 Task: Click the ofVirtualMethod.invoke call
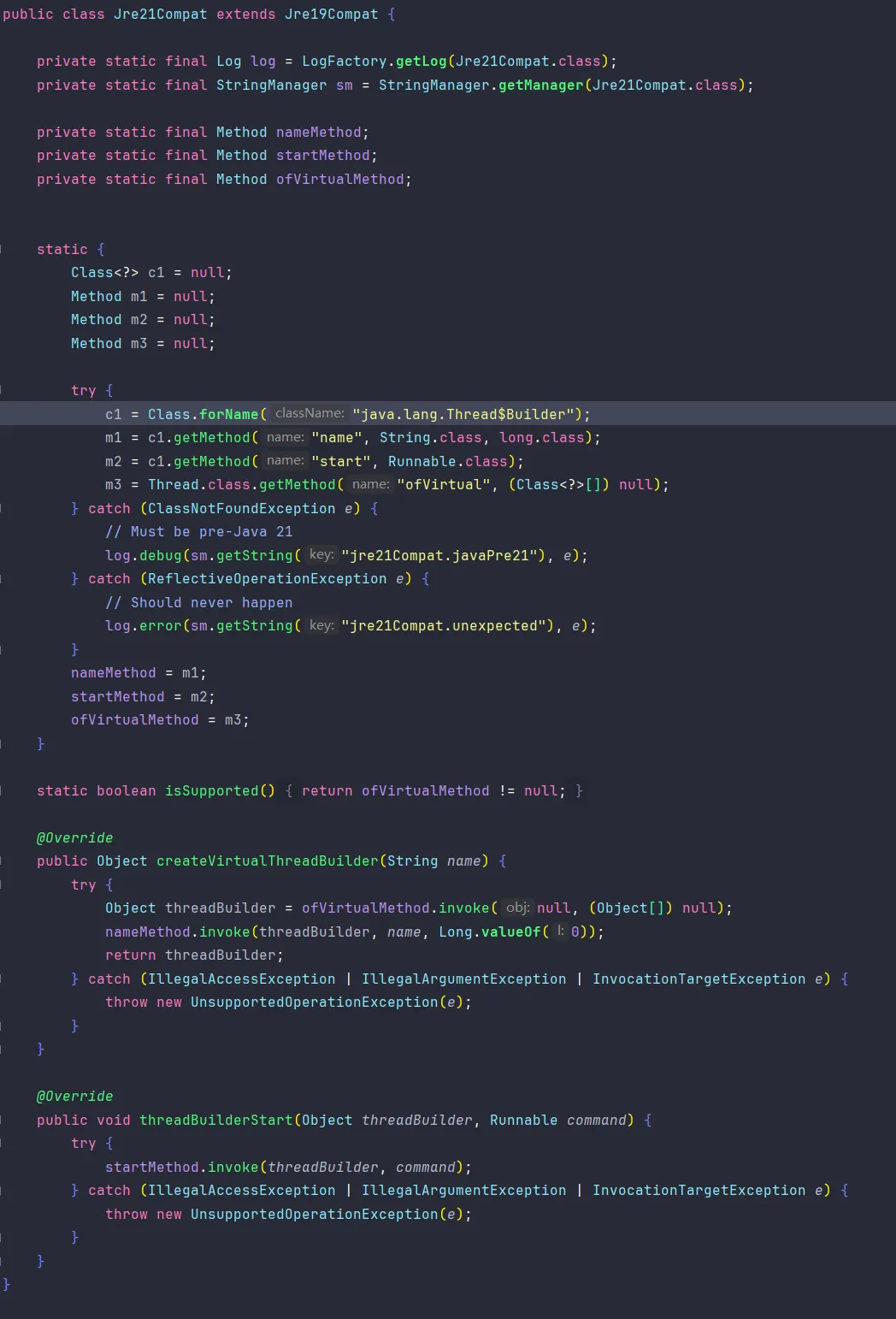[x=396, y=908]
